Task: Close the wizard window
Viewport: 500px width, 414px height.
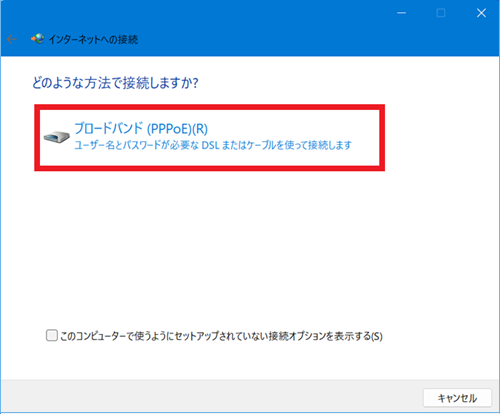Action: [481, 13]
